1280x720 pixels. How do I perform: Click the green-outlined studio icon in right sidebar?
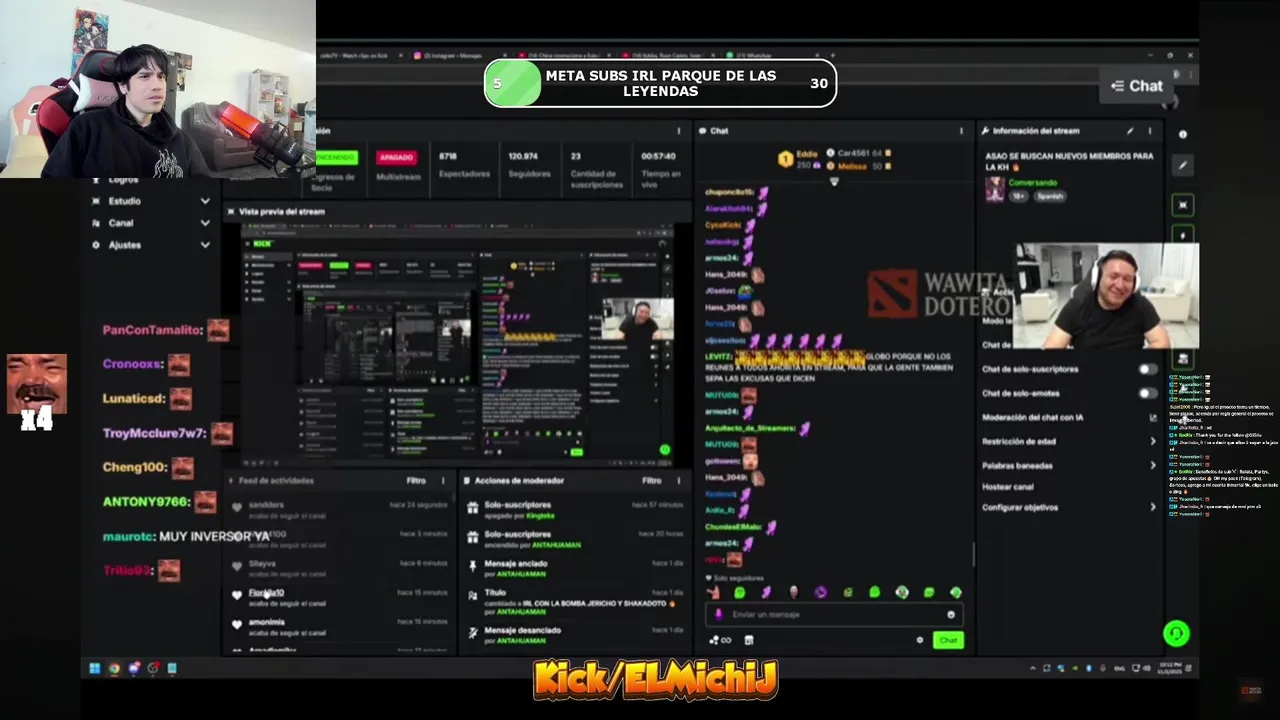pyautogui.click(x=1183, y=205)
